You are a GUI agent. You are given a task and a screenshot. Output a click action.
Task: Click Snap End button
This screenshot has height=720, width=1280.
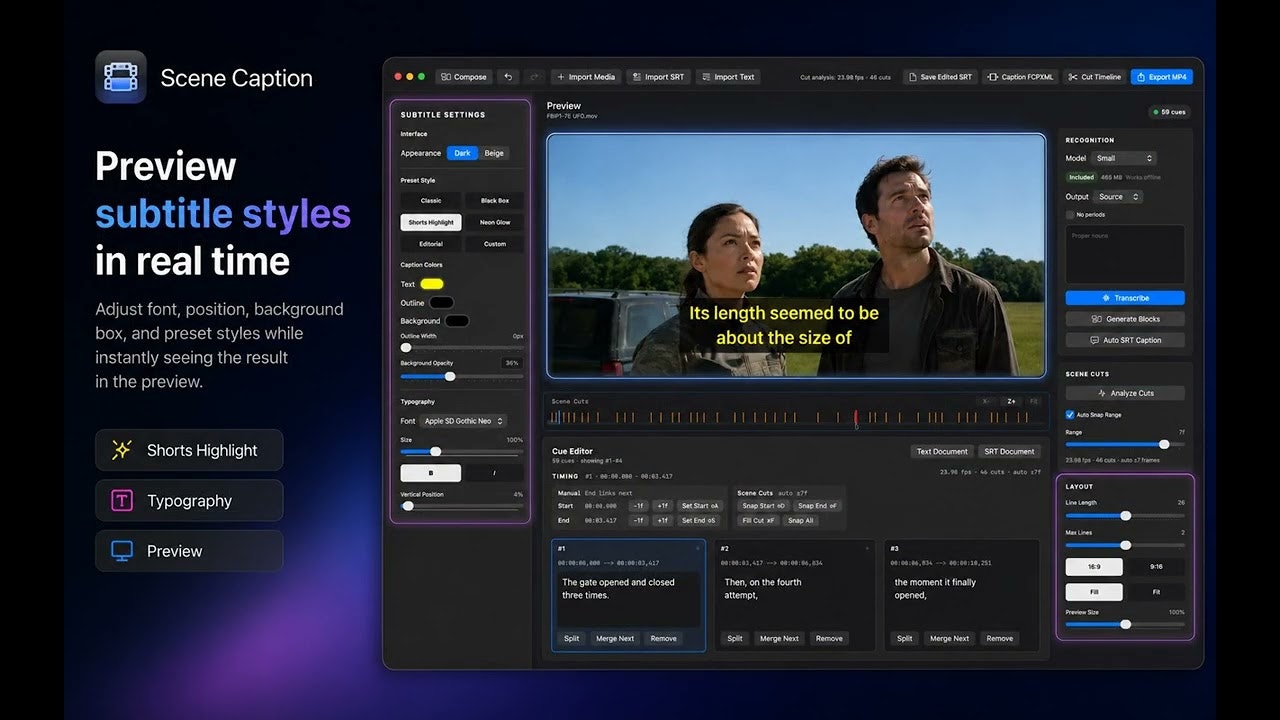[819, 506]
